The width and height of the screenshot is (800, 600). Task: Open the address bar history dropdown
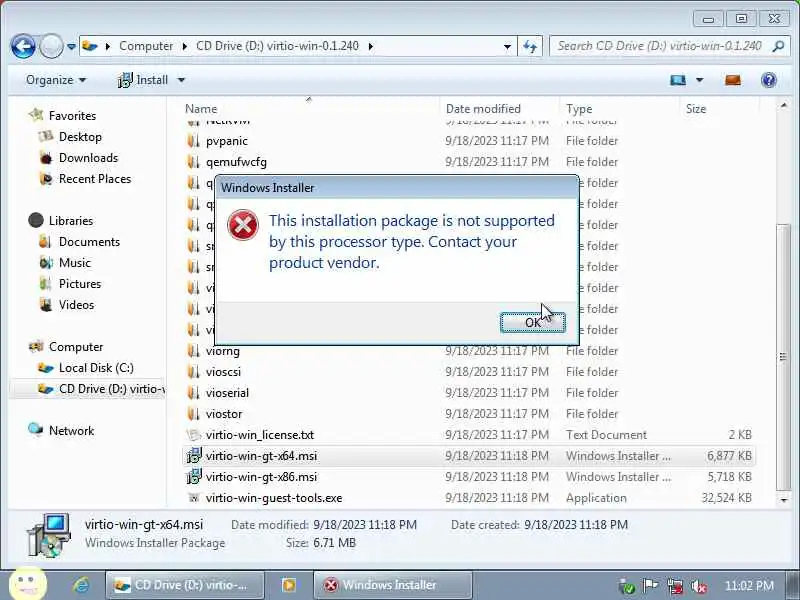pos(507,46)
